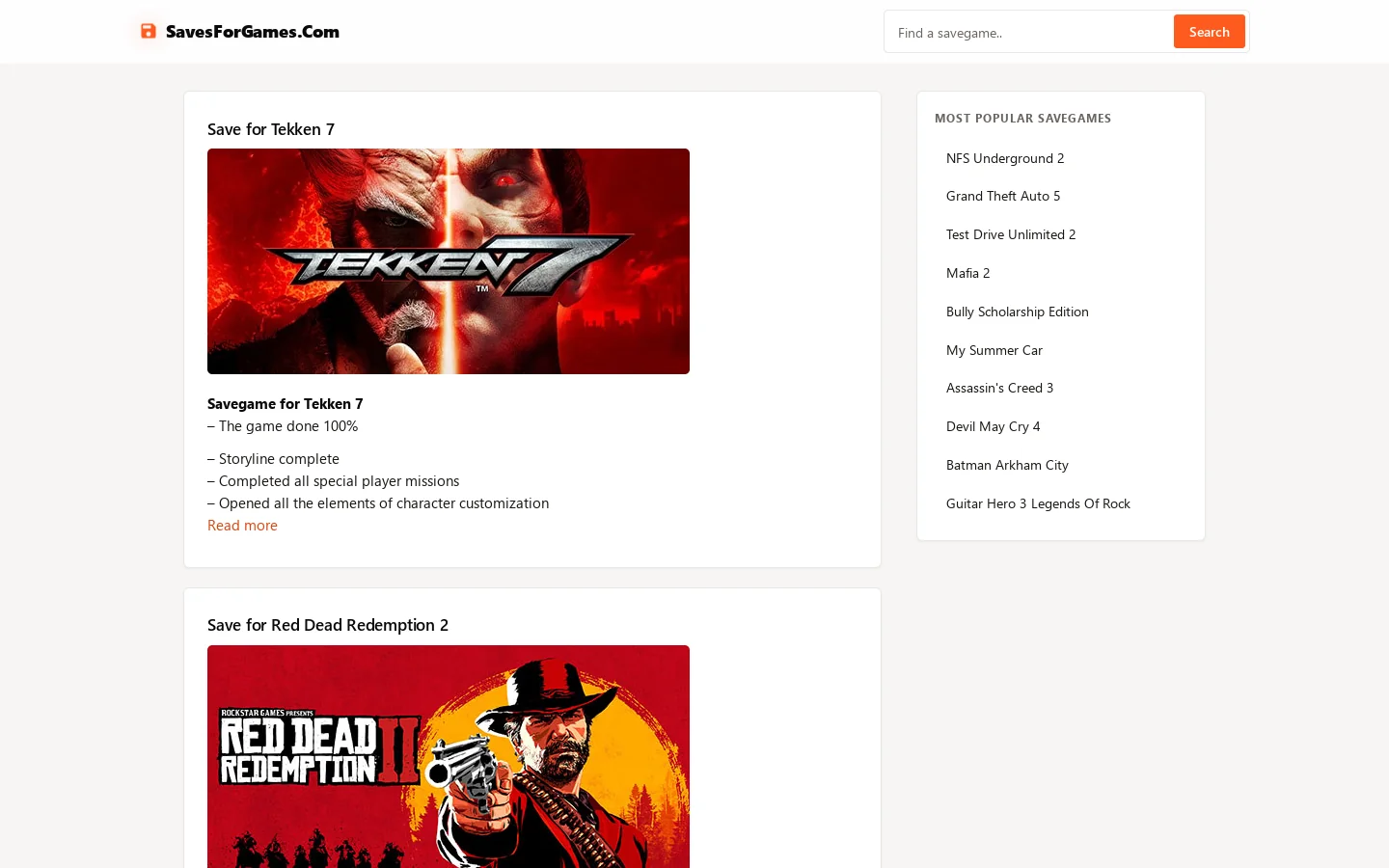This screenshot has height=868, width=1389.
Task: Click the MOST POPULAR SAVEGAMES heading
Action: [1022, 119]
